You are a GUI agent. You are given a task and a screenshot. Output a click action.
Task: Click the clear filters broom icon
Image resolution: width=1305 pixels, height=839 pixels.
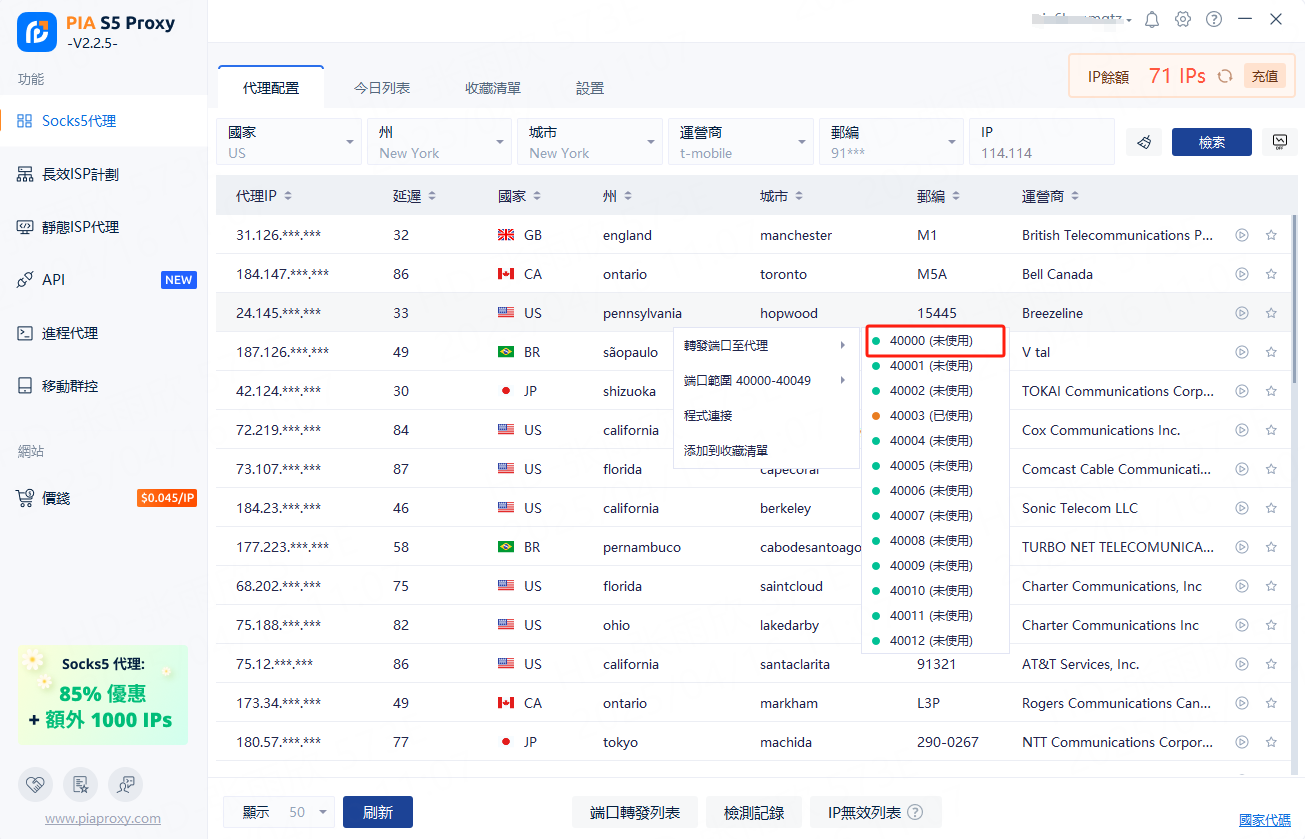point(1144,142)
